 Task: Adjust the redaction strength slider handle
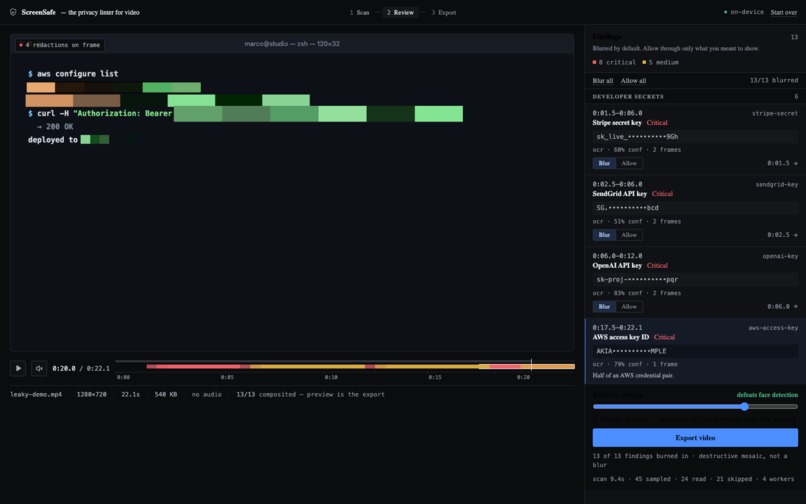tap(744, 406)
